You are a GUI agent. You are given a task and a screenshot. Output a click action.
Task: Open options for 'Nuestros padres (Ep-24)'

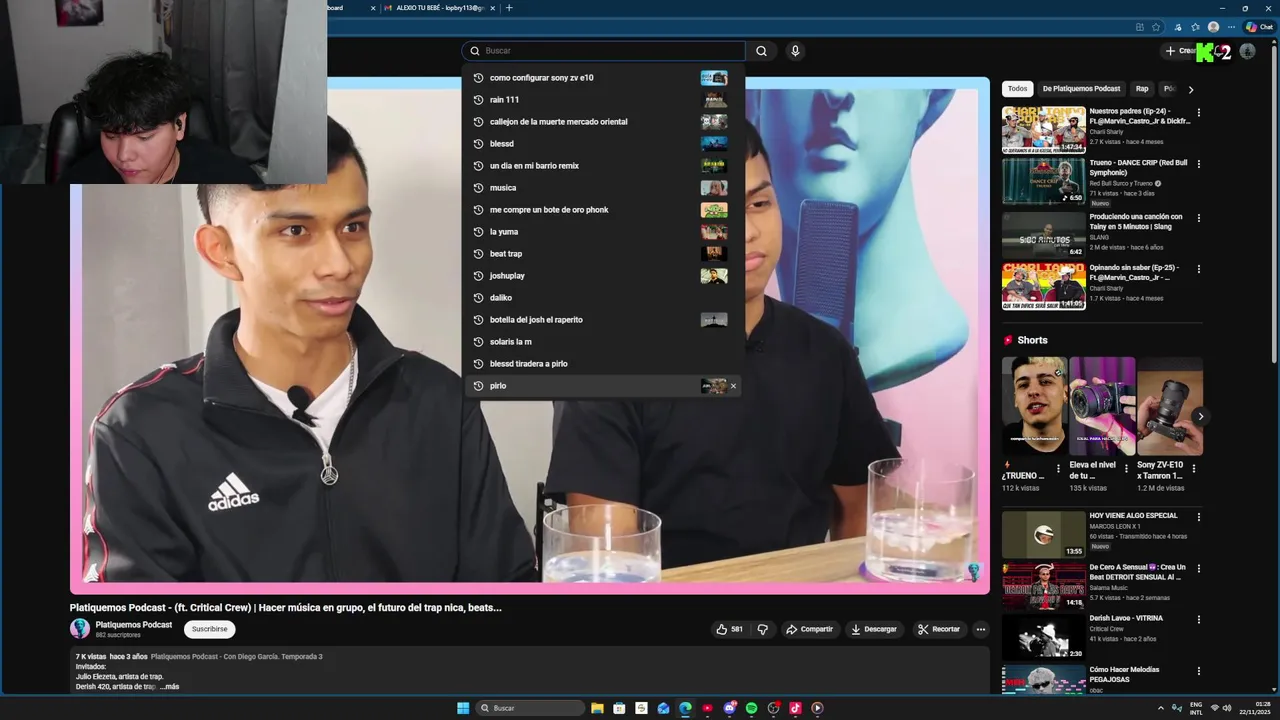[x=1199, y=113]
